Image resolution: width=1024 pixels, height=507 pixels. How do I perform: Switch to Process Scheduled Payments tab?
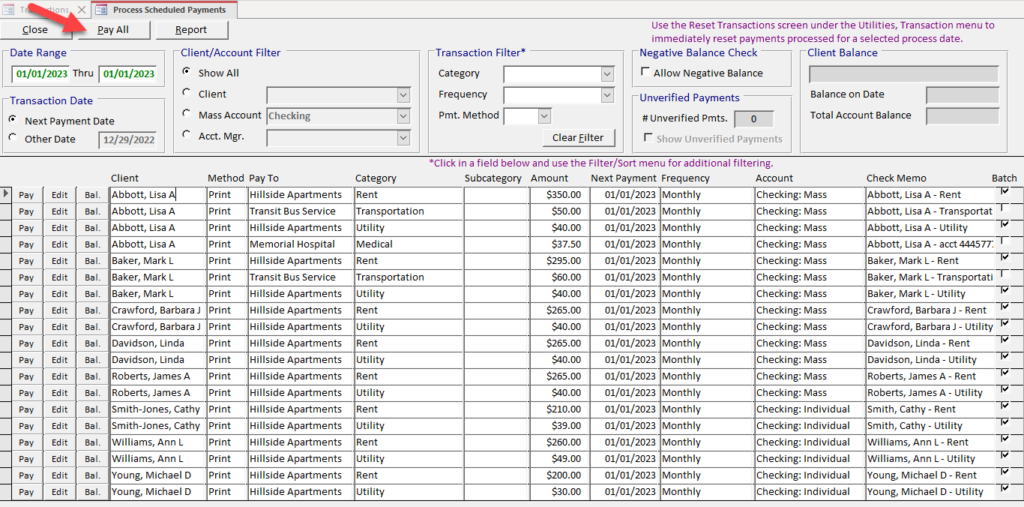click(164, 10)
